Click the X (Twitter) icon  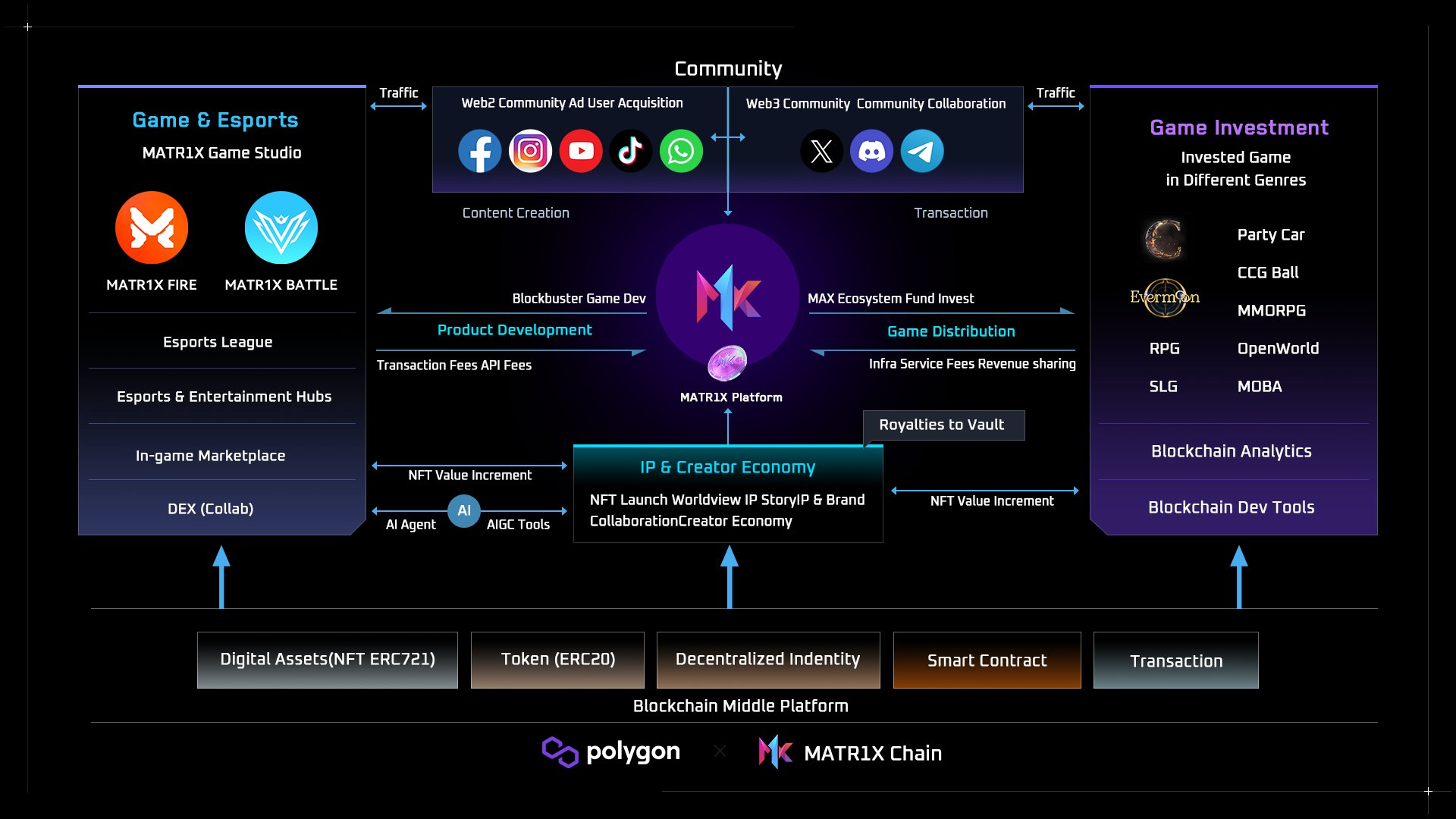[821, 151]
